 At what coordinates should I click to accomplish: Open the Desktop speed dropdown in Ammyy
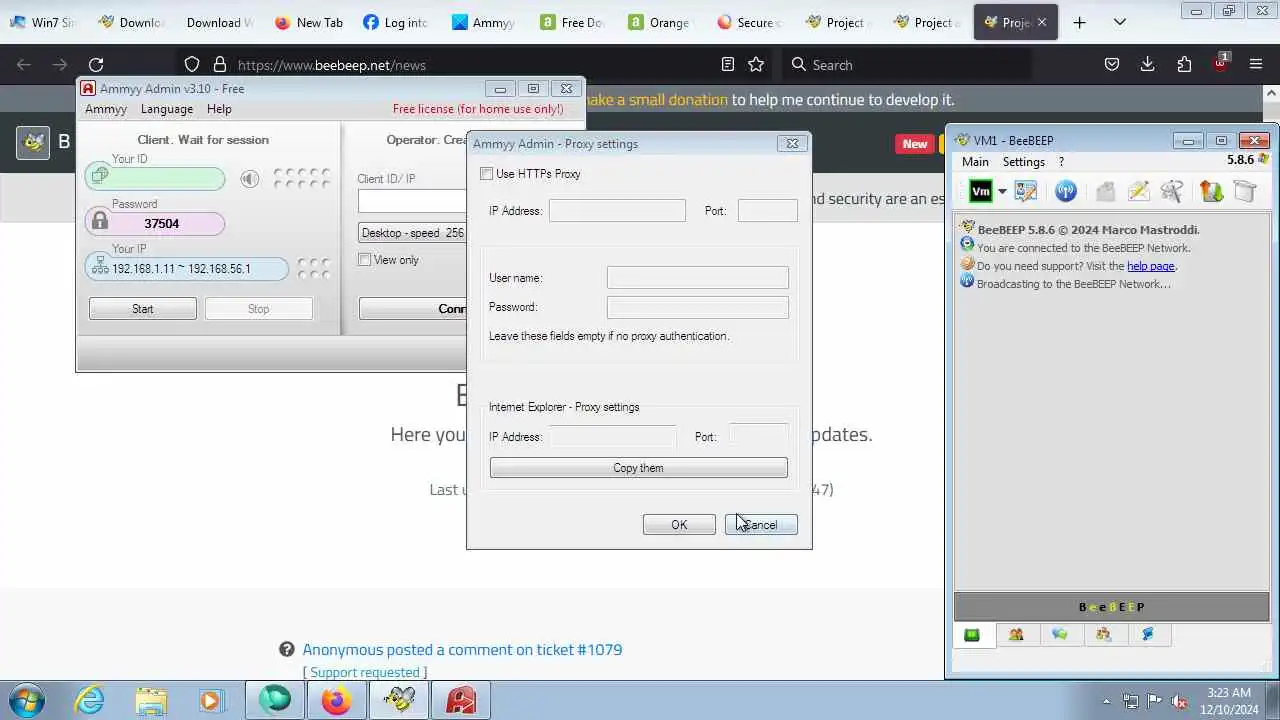412,233
